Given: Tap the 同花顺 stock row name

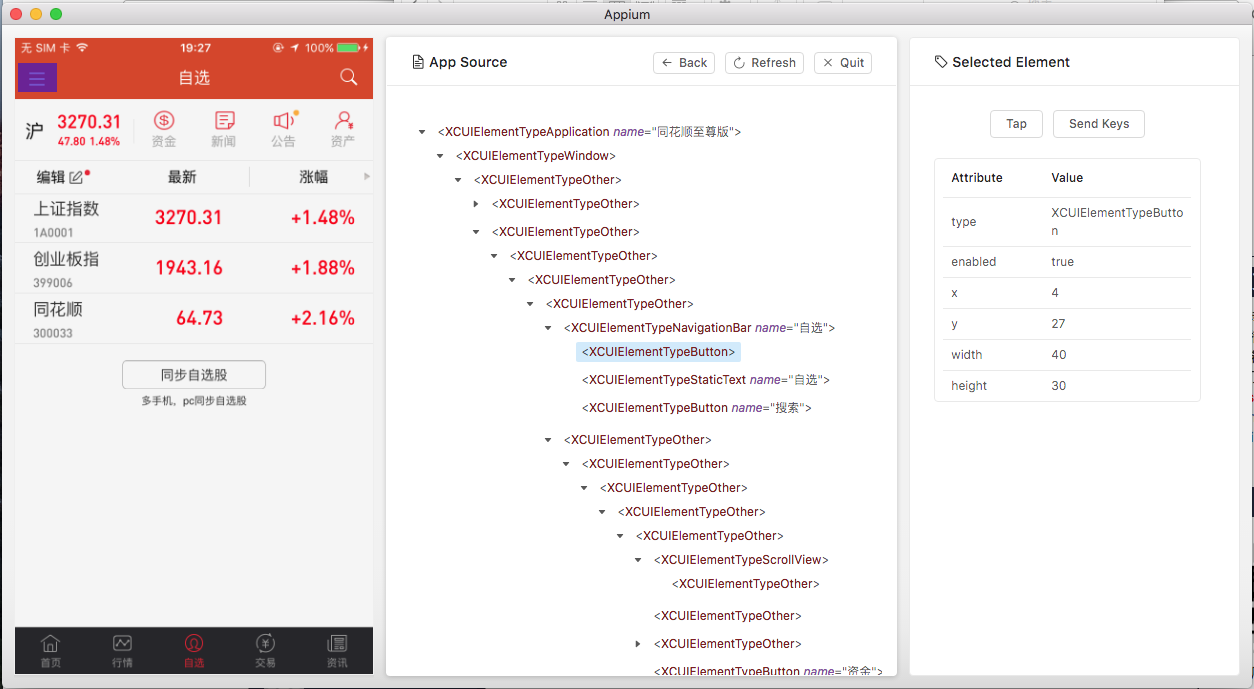Looking at the screenshot, I should 58,309.
